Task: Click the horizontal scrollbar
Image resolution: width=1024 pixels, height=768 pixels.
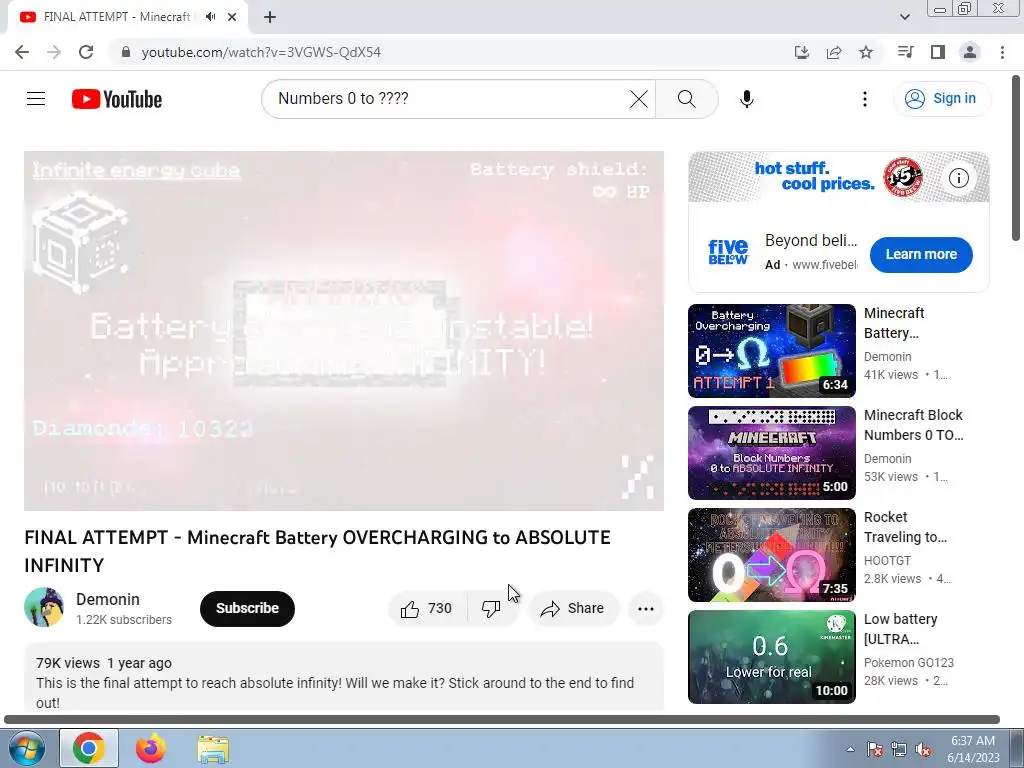Action: point(502,720)
